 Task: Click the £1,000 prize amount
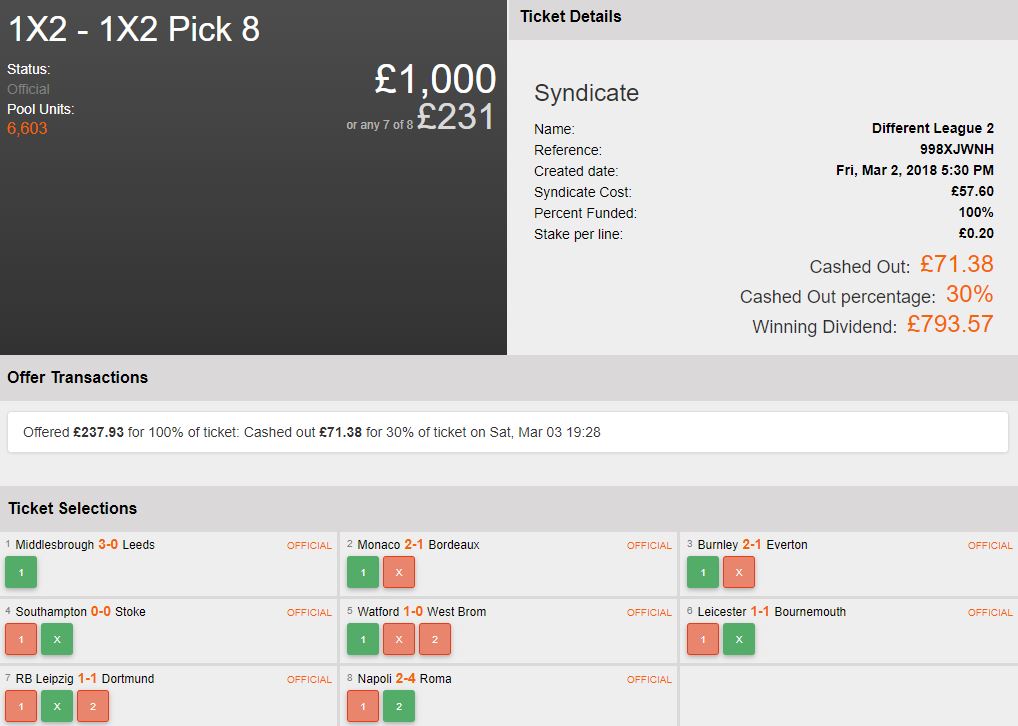pyautogui.click(x=435, y=79)
